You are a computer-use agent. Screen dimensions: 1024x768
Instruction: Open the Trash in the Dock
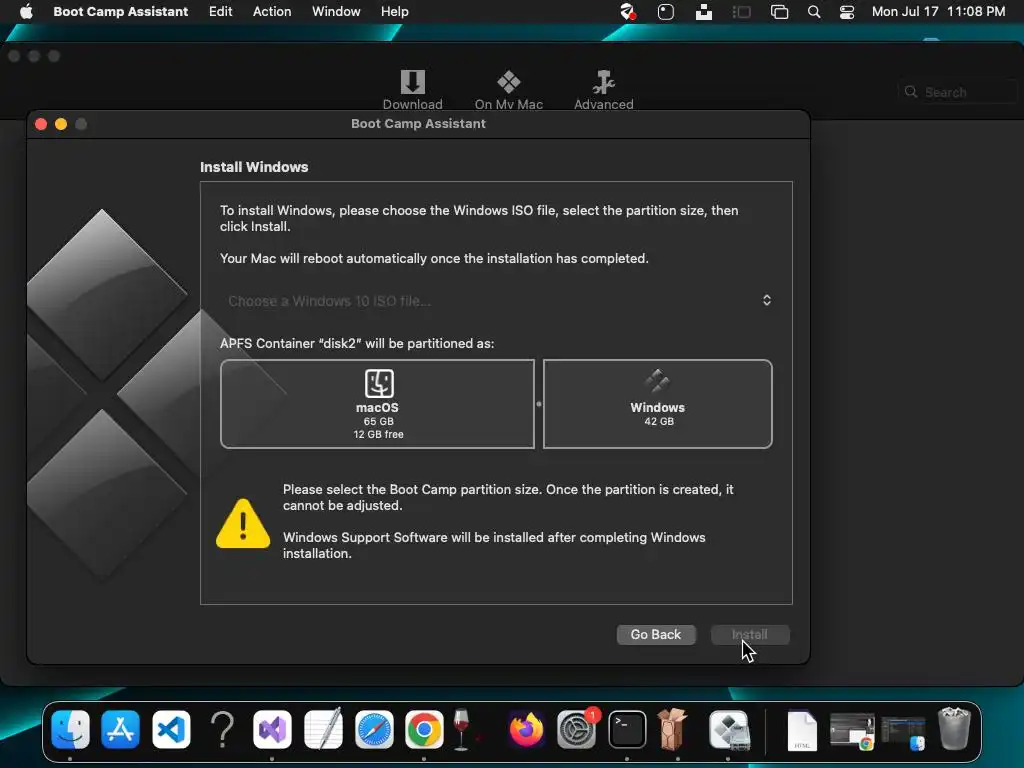pyautogui.click(x=953, y=729)
